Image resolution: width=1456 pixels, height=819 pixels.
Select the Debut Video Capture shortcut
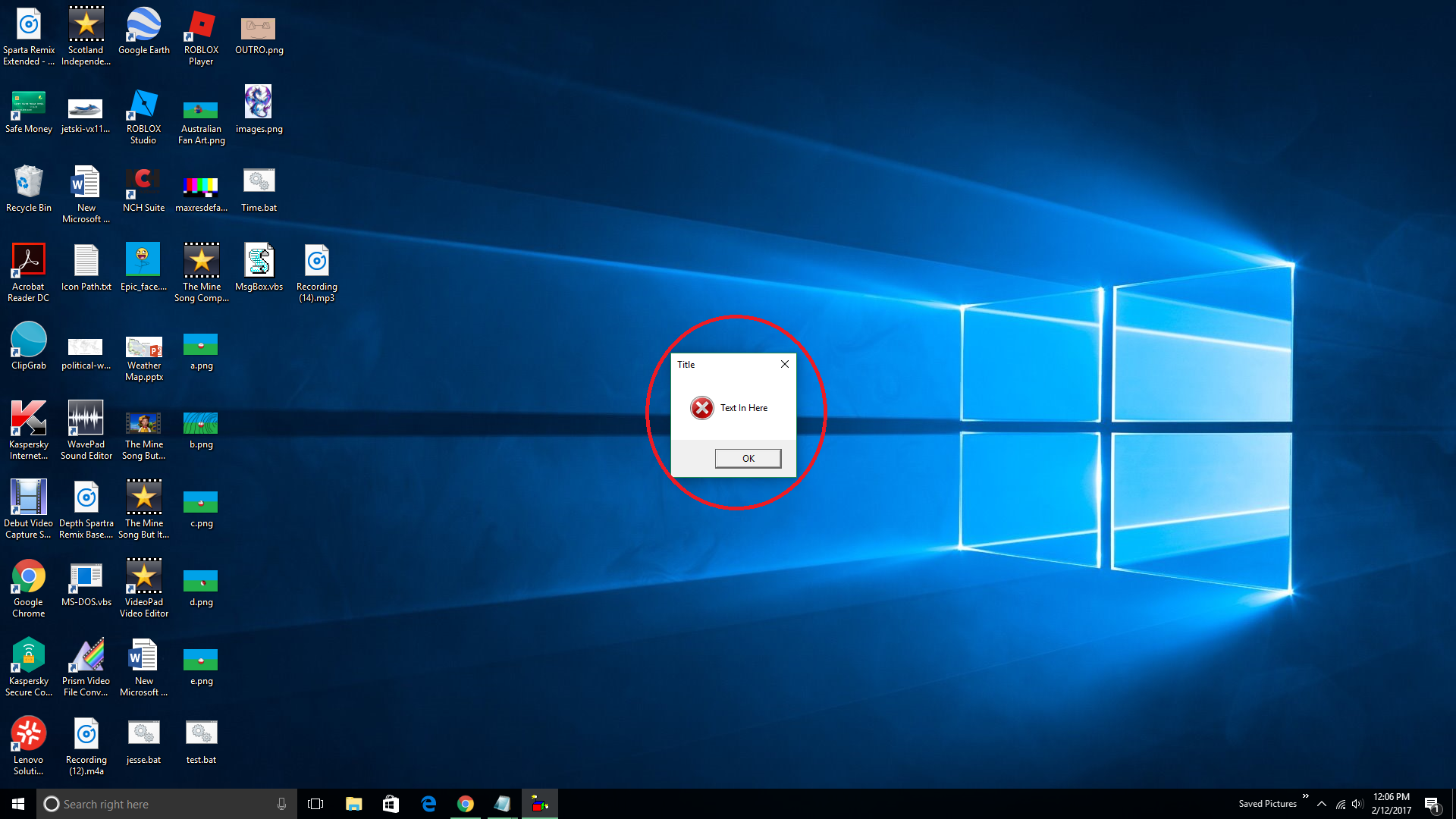[x=29, y=510]
